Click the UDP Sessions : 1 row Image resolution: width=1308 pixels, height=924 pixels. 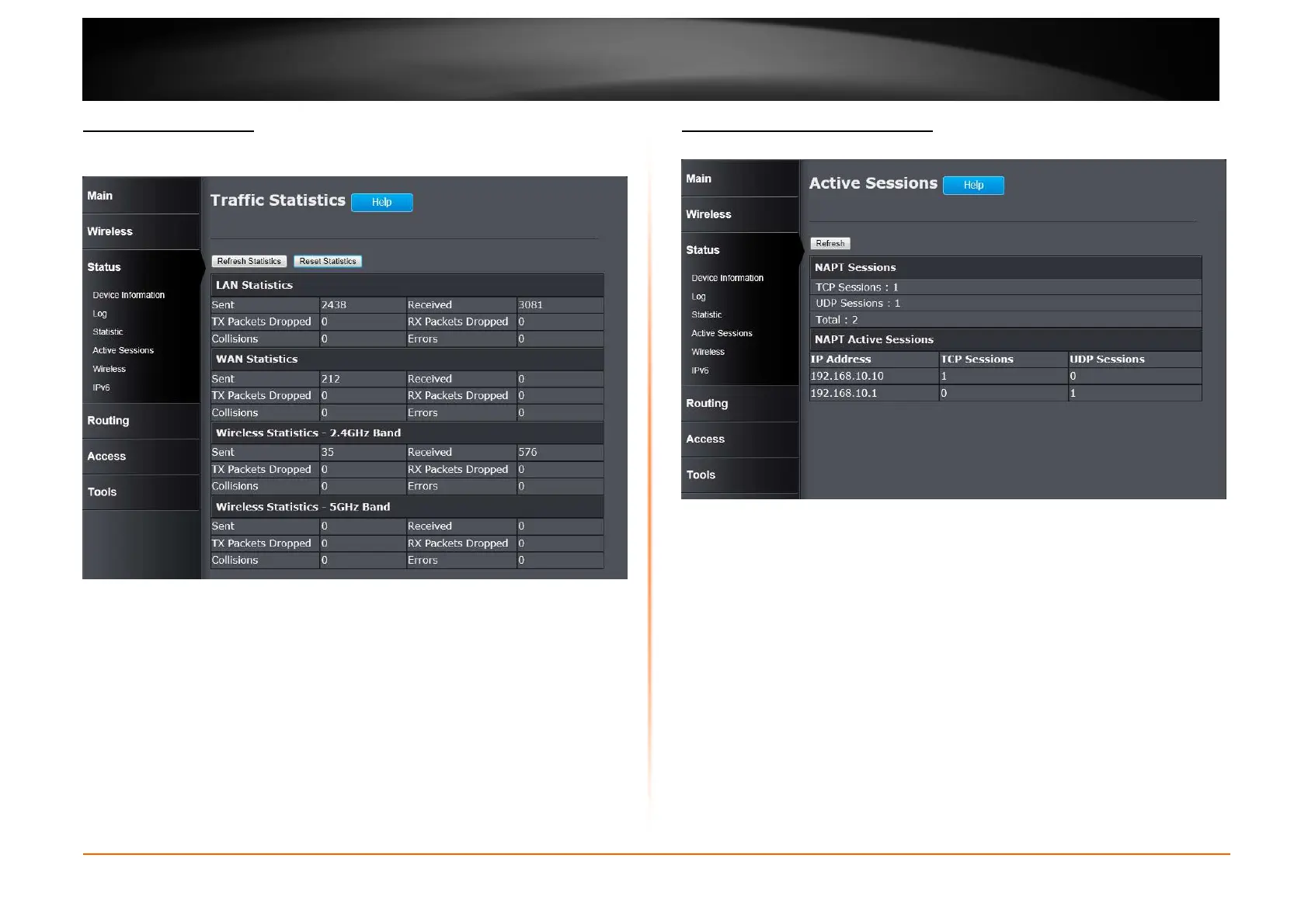1006,304
